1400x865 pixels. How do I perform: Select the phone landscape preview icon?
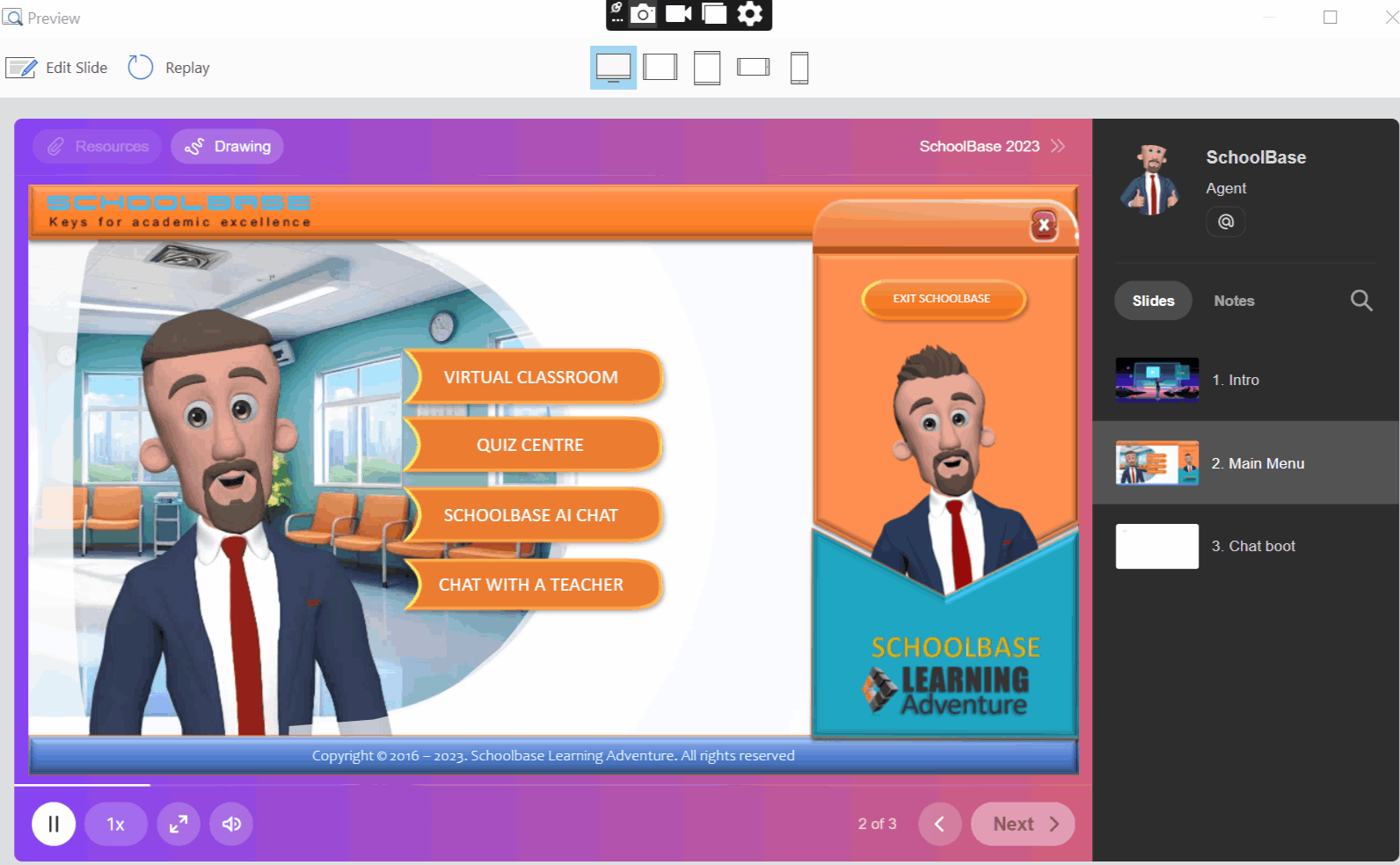tap(753, 67)
